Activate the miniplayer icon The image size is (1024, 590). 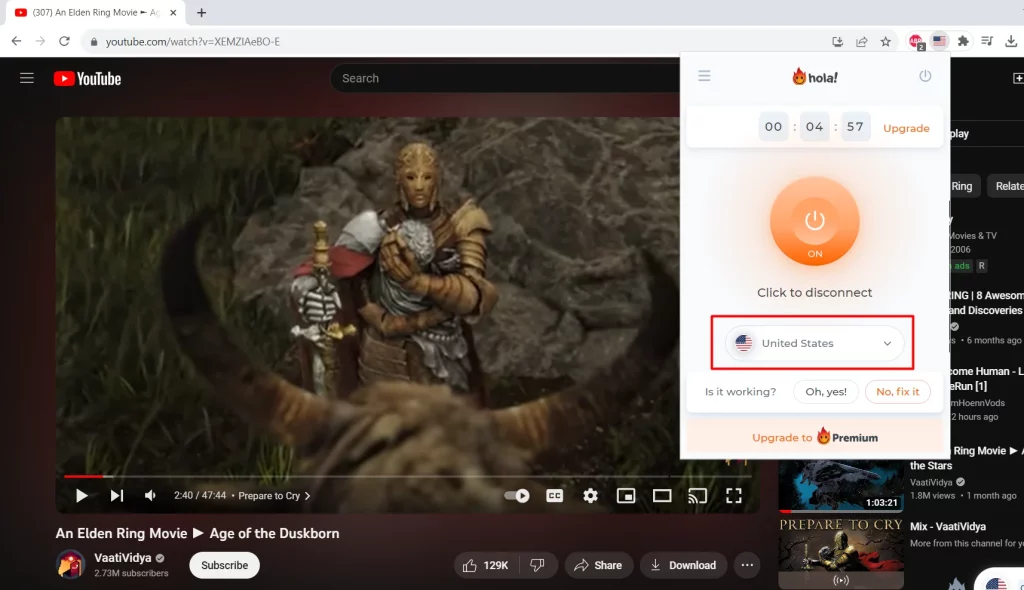tap(625, 495)
